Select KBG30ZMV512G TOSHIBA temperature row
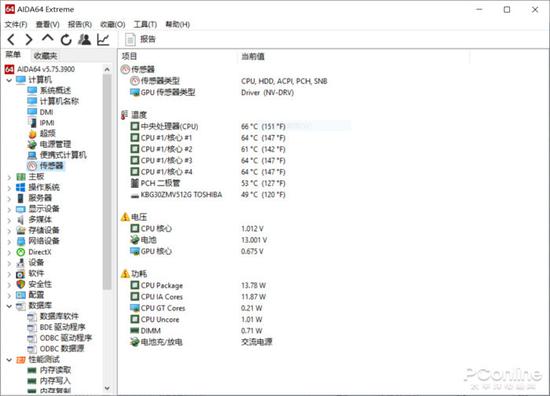The width and height of the screenshot is (550, 396). 208,195
